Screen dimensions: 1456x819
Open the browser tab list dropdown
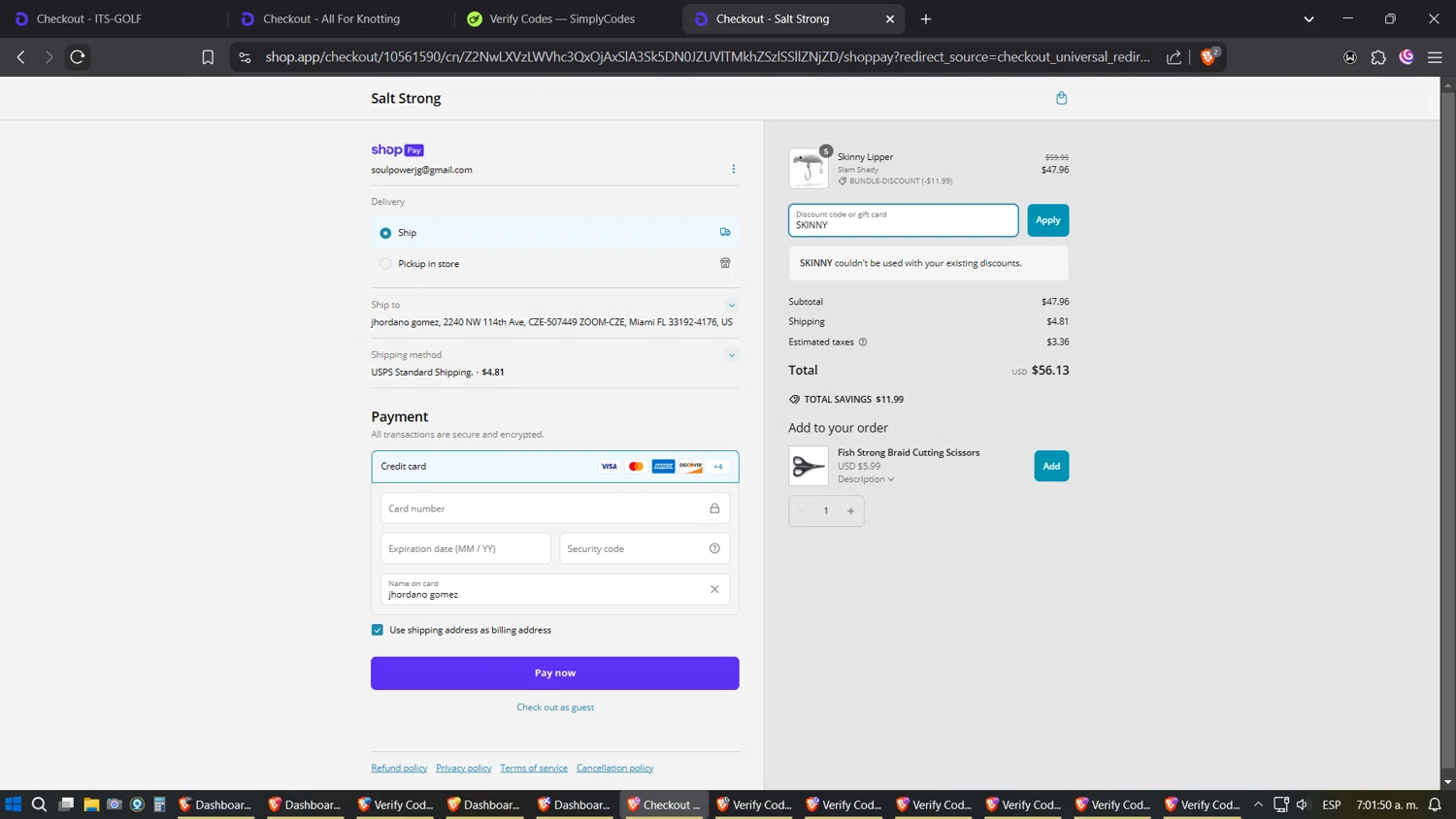click(x=1308, y=18)
